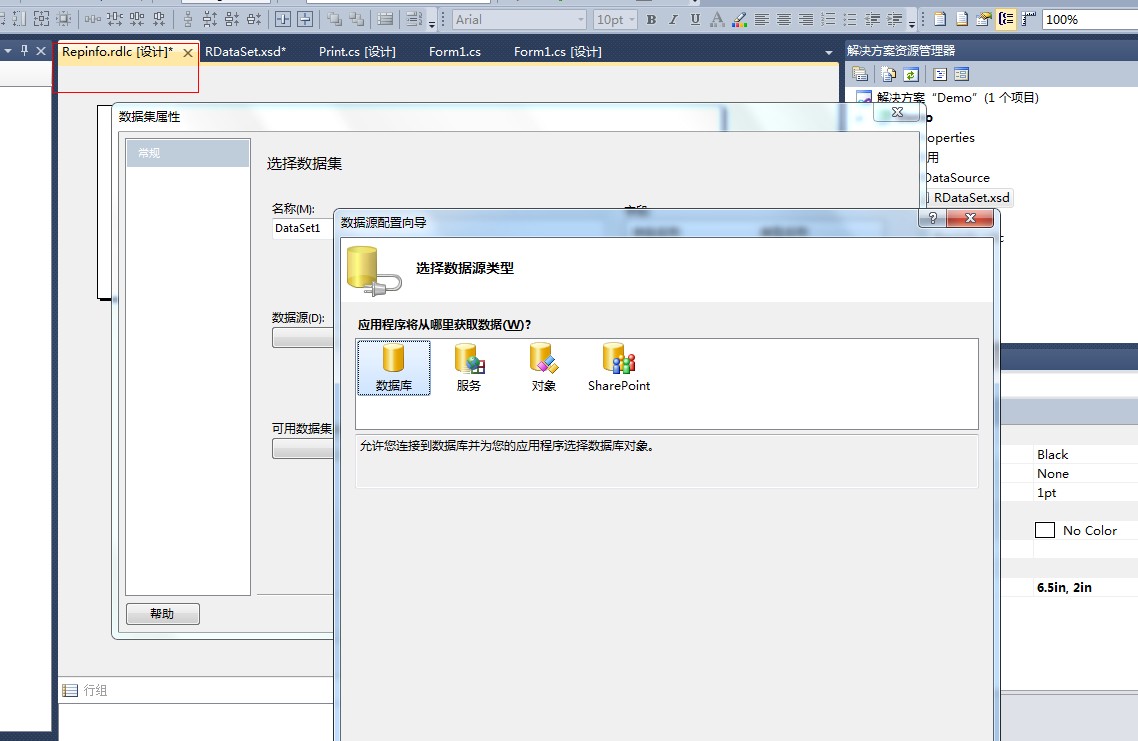This screenshot has width=1138, height=741.
Task: Click View Code icon in Solution Explorer
Action: click(940, 74)
